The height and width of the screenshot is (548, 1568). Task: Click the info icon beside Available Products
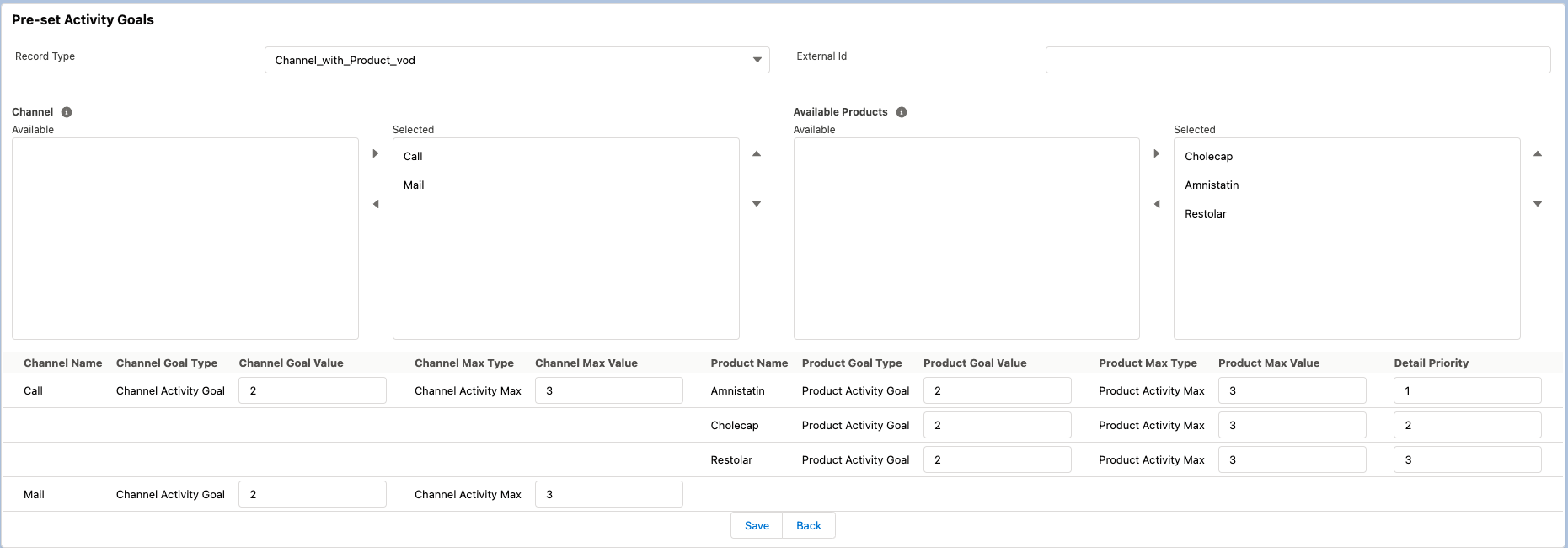point(902,112)
